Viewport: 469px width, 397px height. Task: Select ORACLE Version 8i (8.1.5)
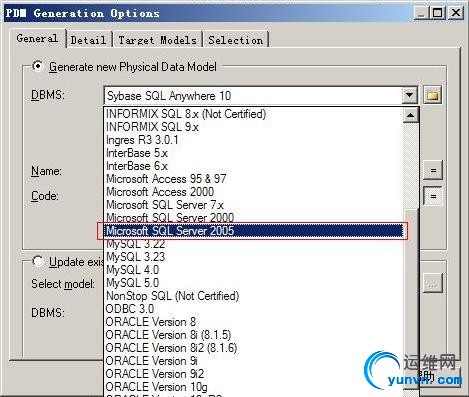[254, 335]
